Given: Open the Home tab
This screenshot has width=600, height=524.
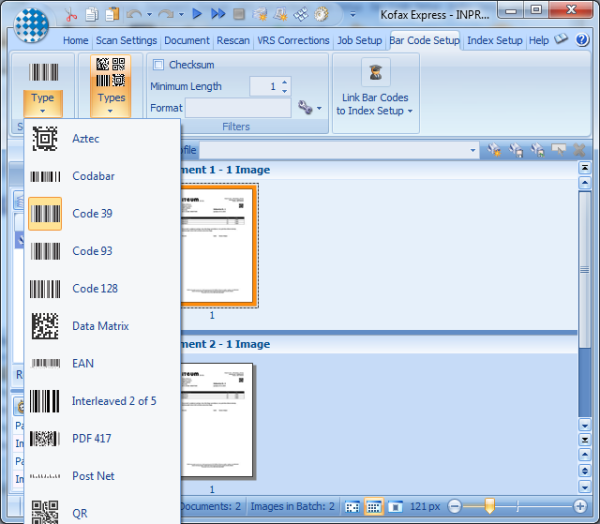Looking at the screenshot, I should 76,40.
